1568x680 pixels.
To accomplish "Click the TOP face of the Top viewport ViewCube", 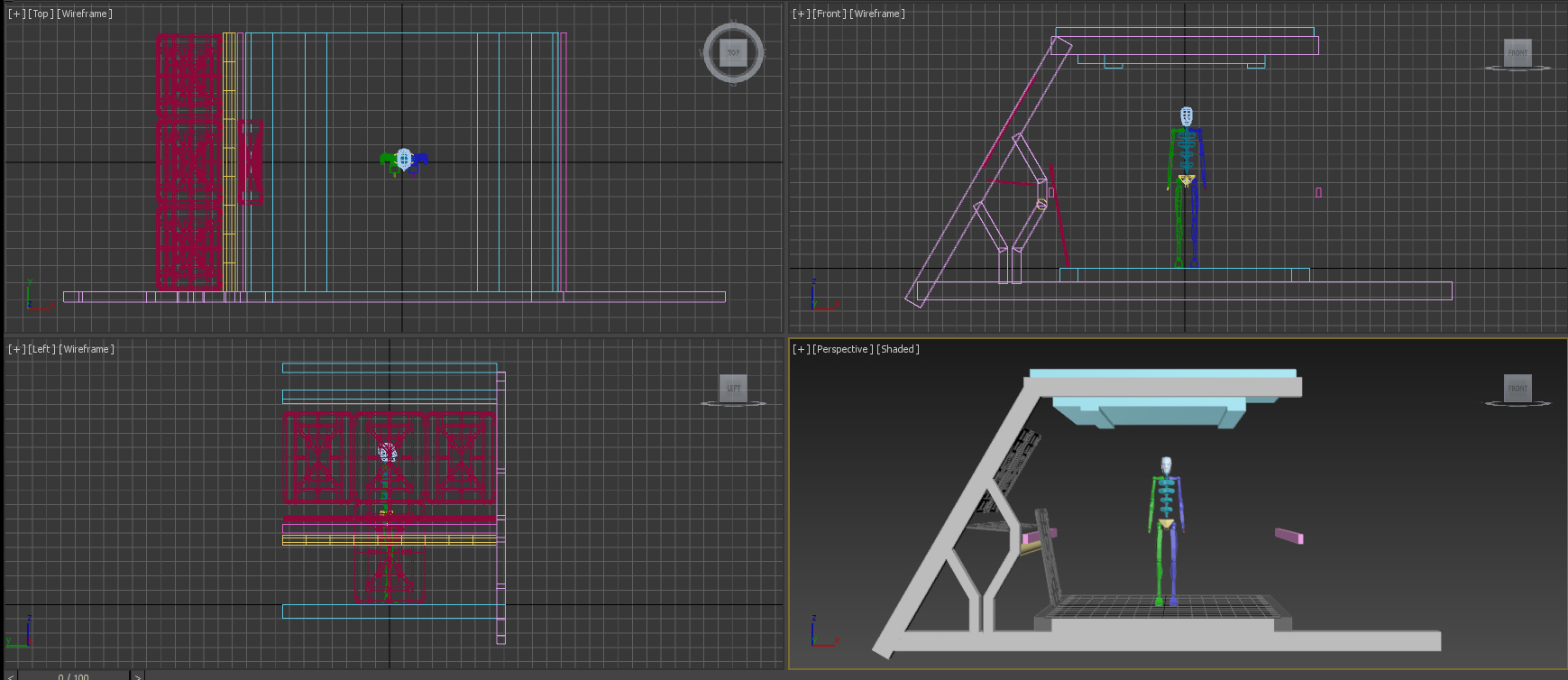I will [733, 52].
